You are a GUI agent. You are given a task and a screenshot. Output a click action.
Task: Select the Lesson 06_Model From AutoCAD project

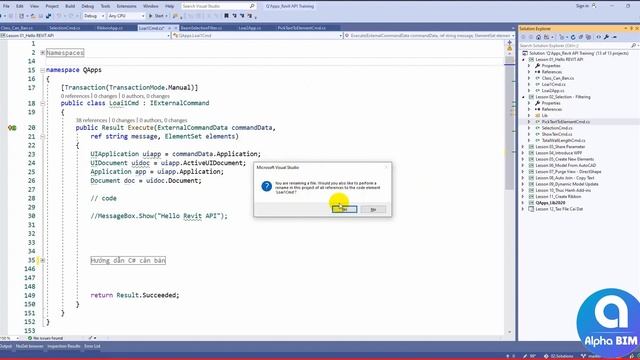coord(566,165)
